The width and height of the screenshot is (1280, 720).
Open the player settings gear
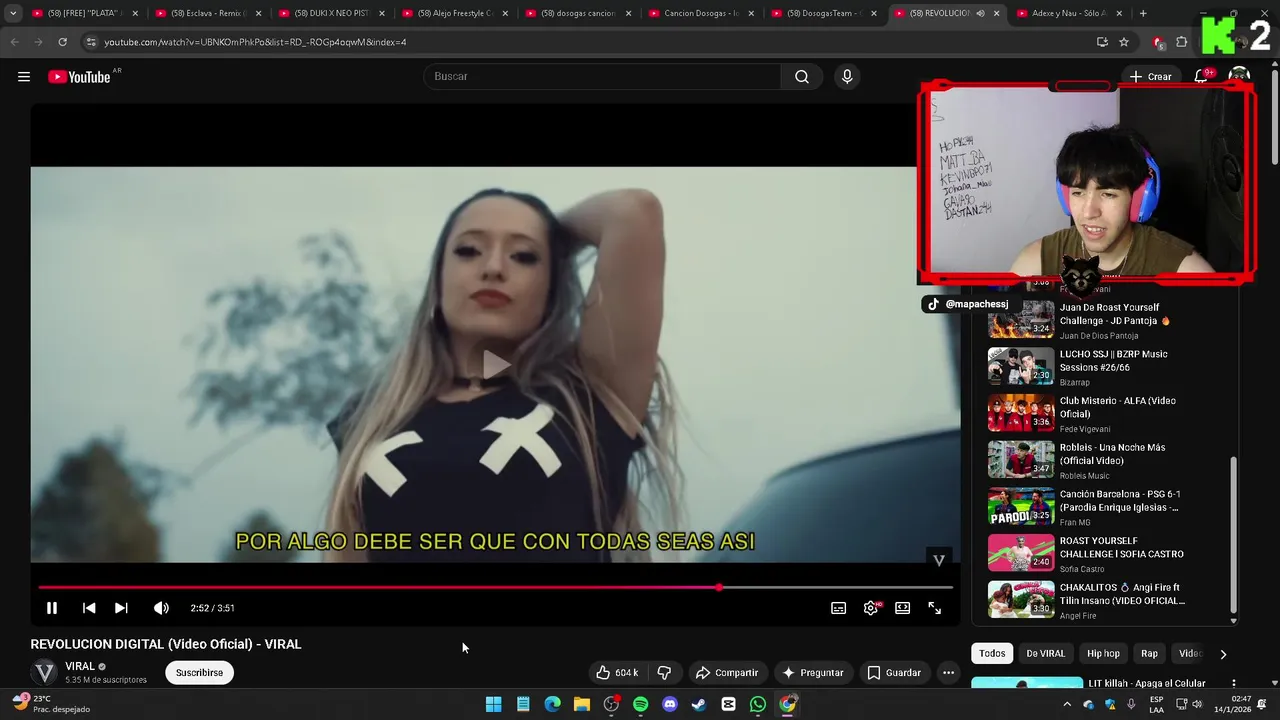871,608
